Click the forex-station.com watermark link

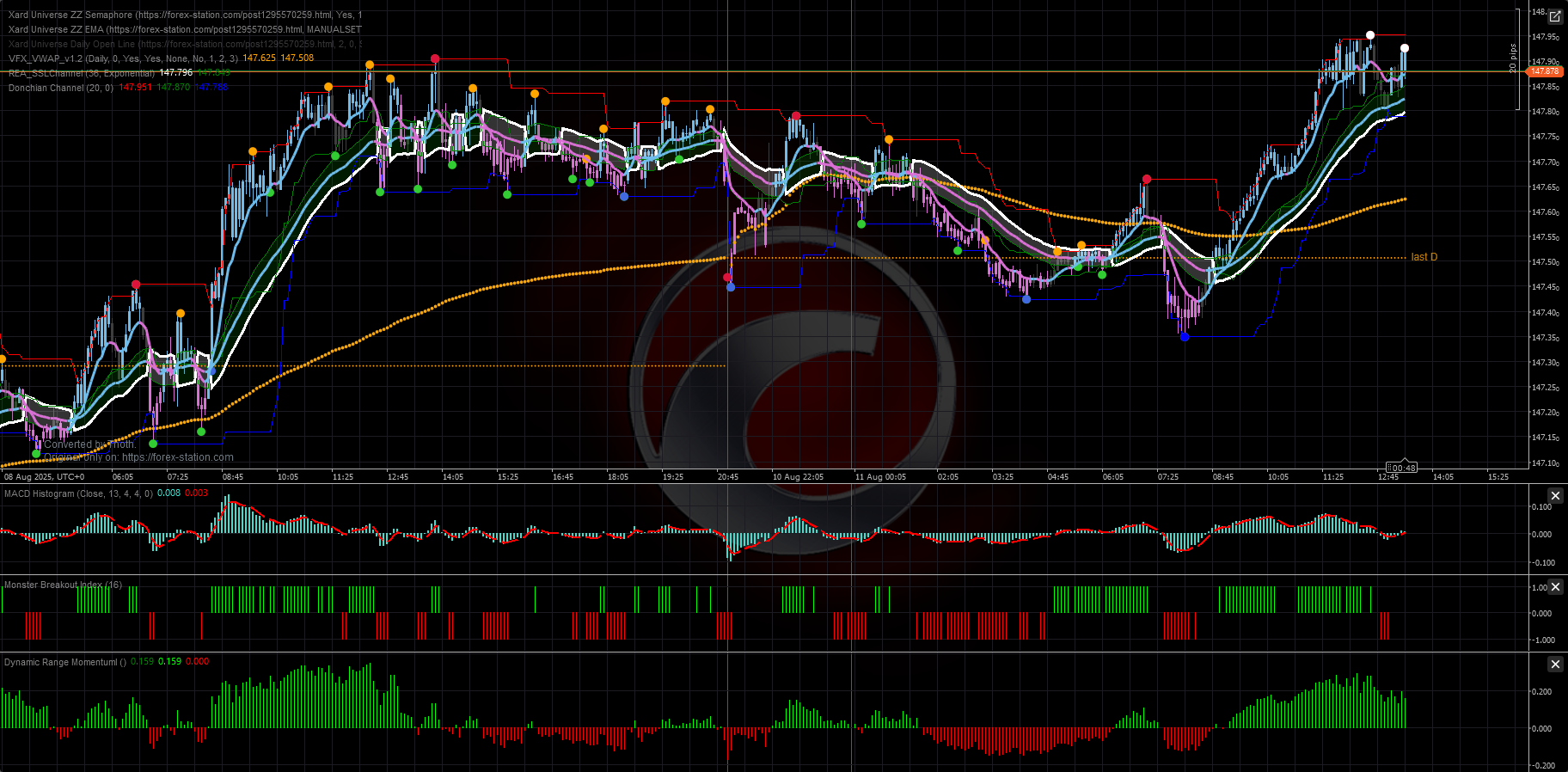(178, 457)
